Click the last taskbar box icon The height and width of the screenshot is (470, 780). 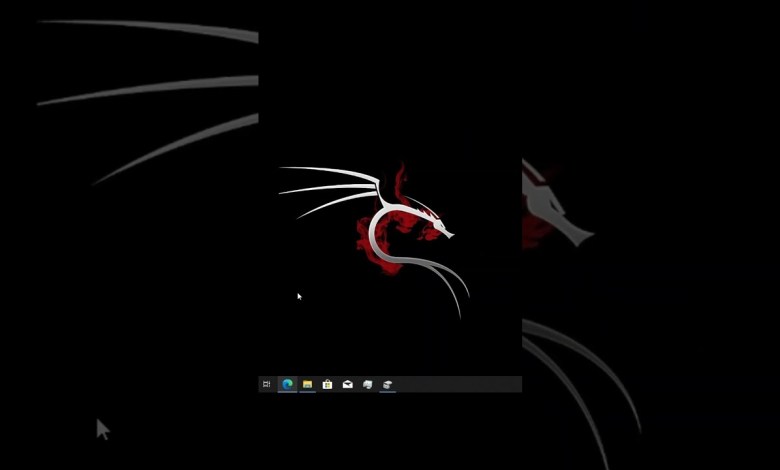388,384
